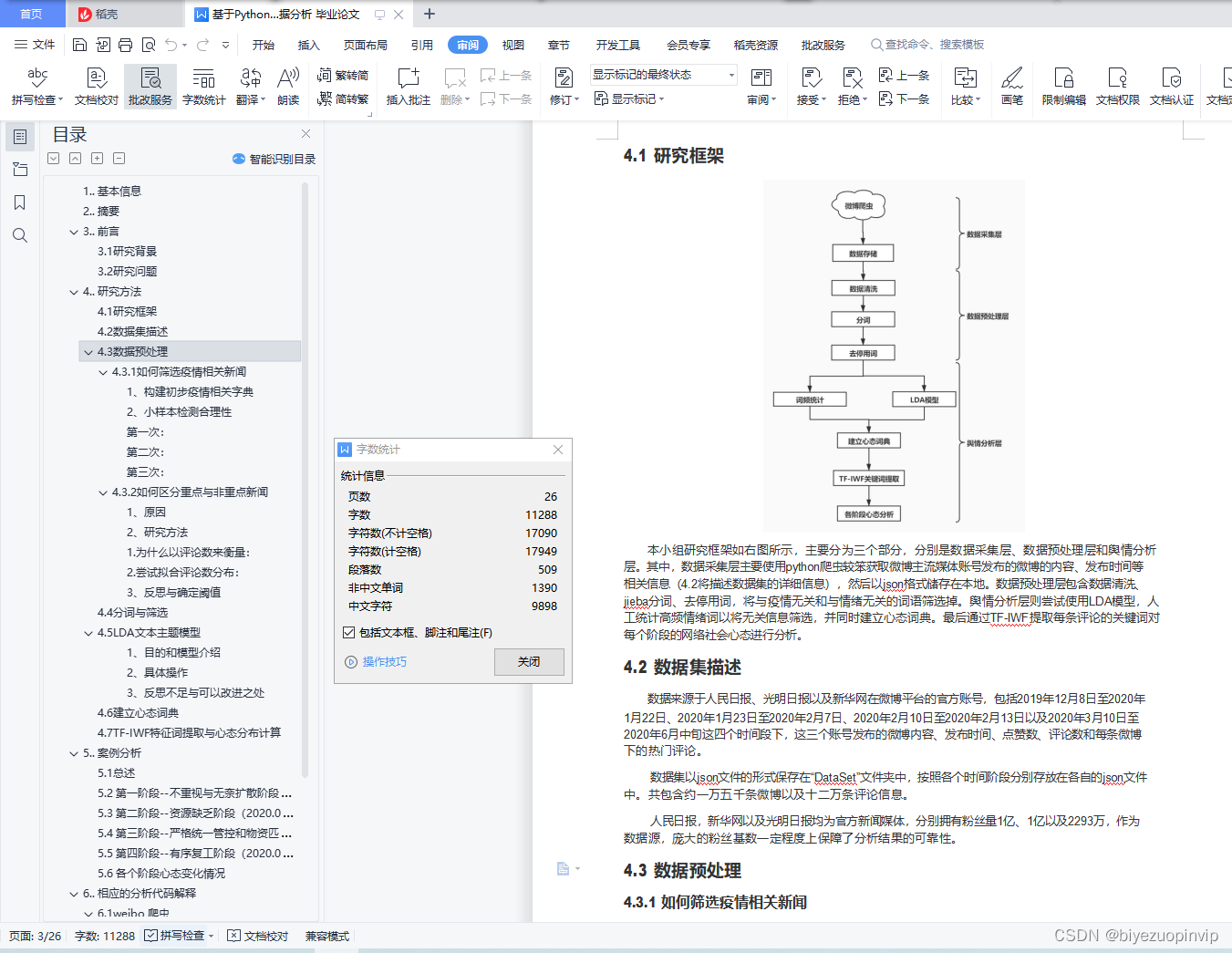Click the 页面: 3/26 page indicator

(x=36, y=936)
